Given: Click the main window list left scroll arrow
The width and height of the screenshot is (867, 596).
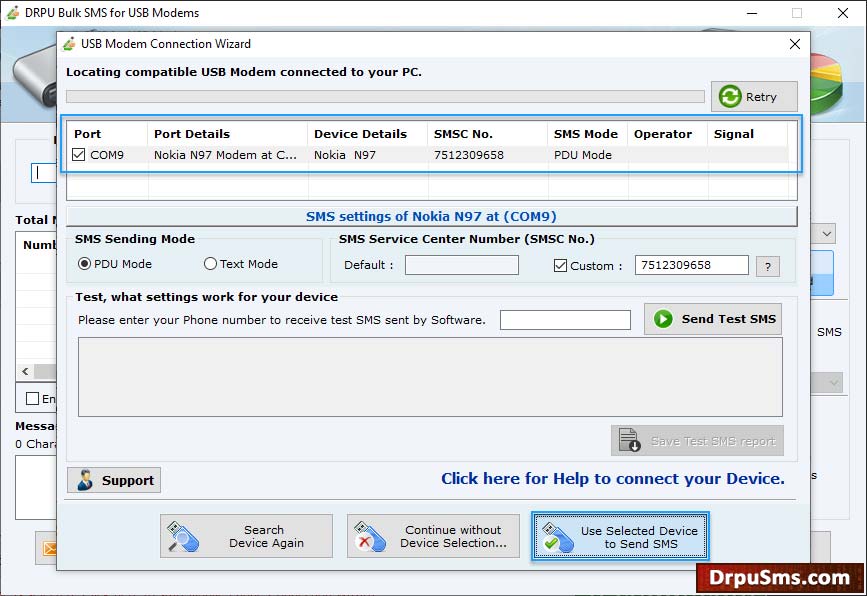Looking at the screenshot, I should [25, 372].
